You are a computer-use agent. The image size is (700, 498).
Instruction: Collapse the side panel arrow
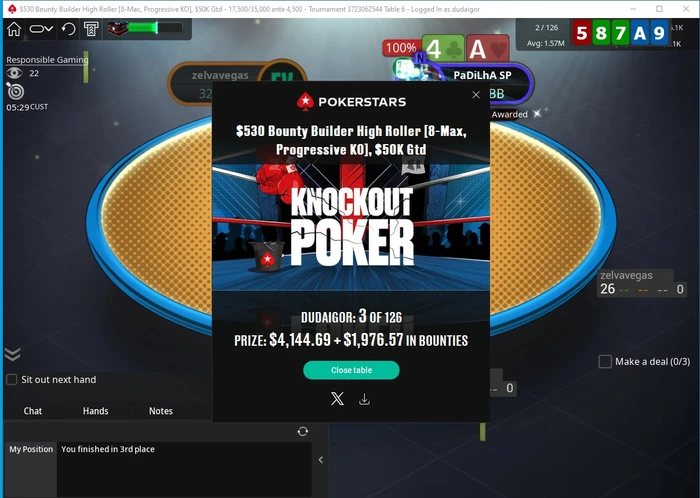tap(321, 460)
